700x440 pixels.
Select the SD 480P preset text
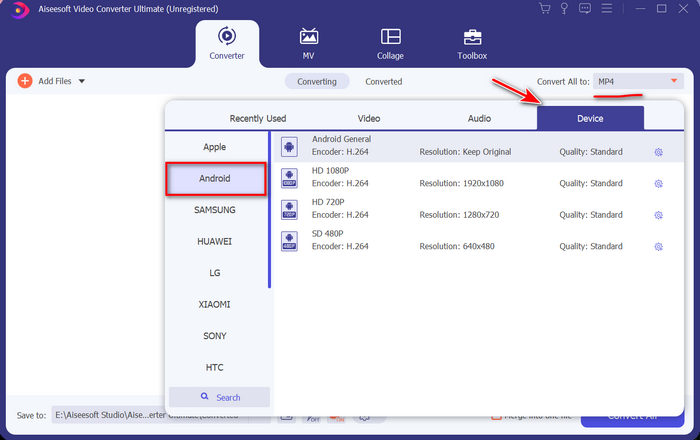pyautogui.click(x=328, y=233)
